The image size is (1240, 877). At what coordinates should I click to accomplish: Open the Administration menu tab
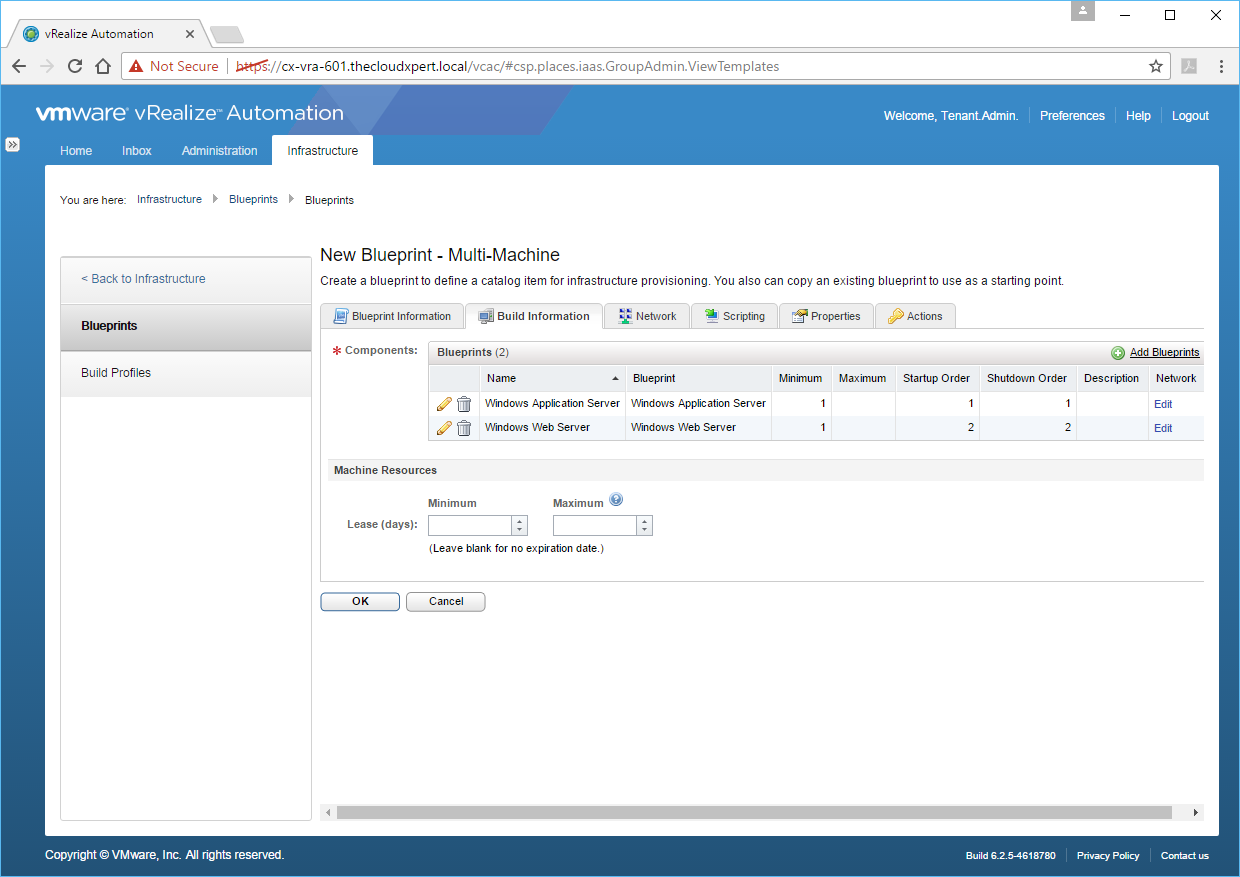219,151
